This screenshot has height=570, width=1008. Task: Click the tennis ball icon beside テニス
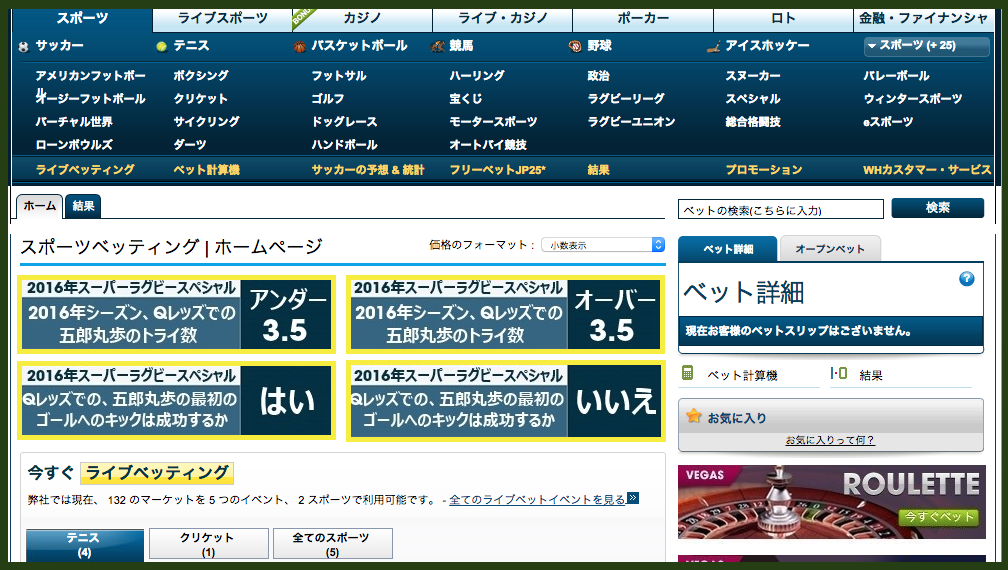pos(161,46)
